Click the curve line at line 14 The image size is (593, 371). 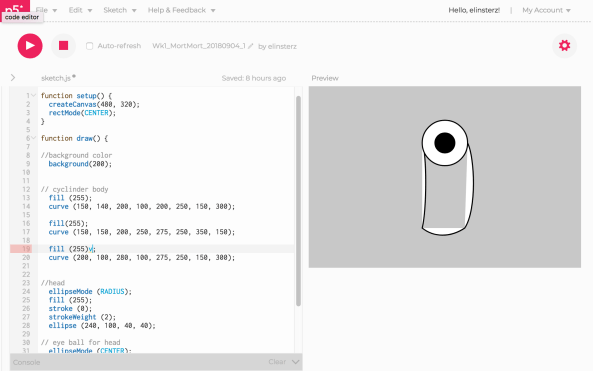(x=142, y=206)
